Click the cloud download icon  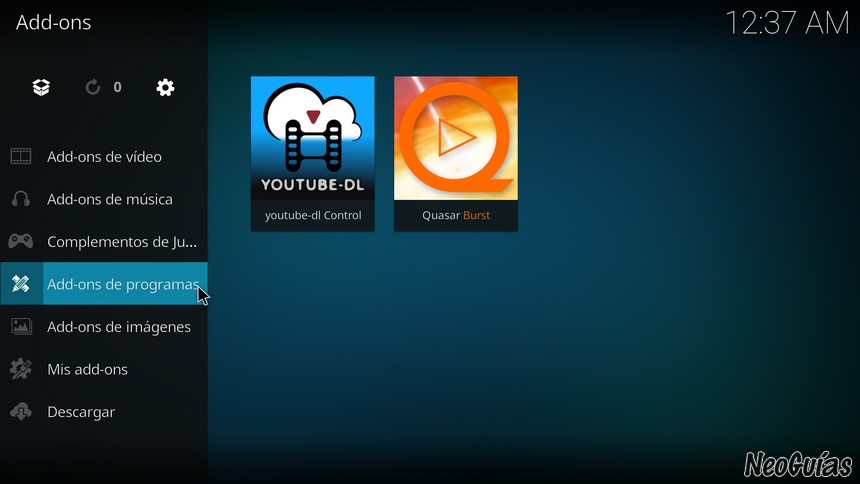coord(21,412)
